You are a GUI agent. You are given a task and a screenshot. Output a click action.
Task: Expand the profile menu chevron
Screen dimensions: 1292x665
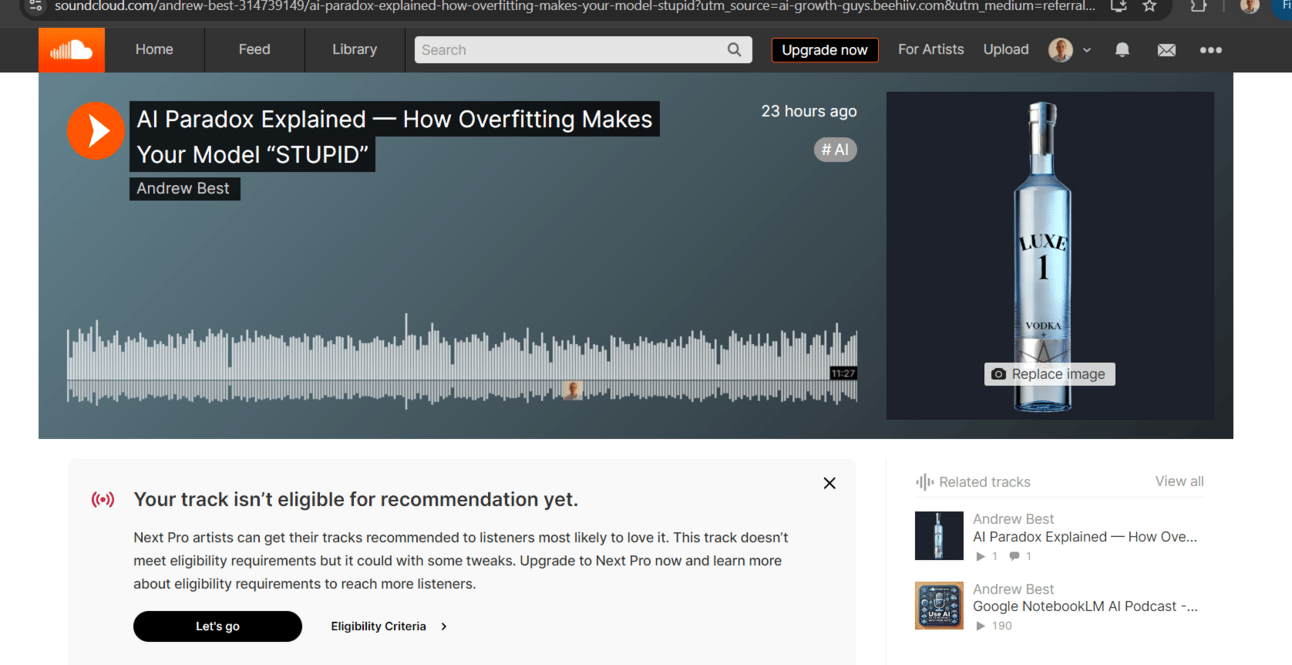1087,50
